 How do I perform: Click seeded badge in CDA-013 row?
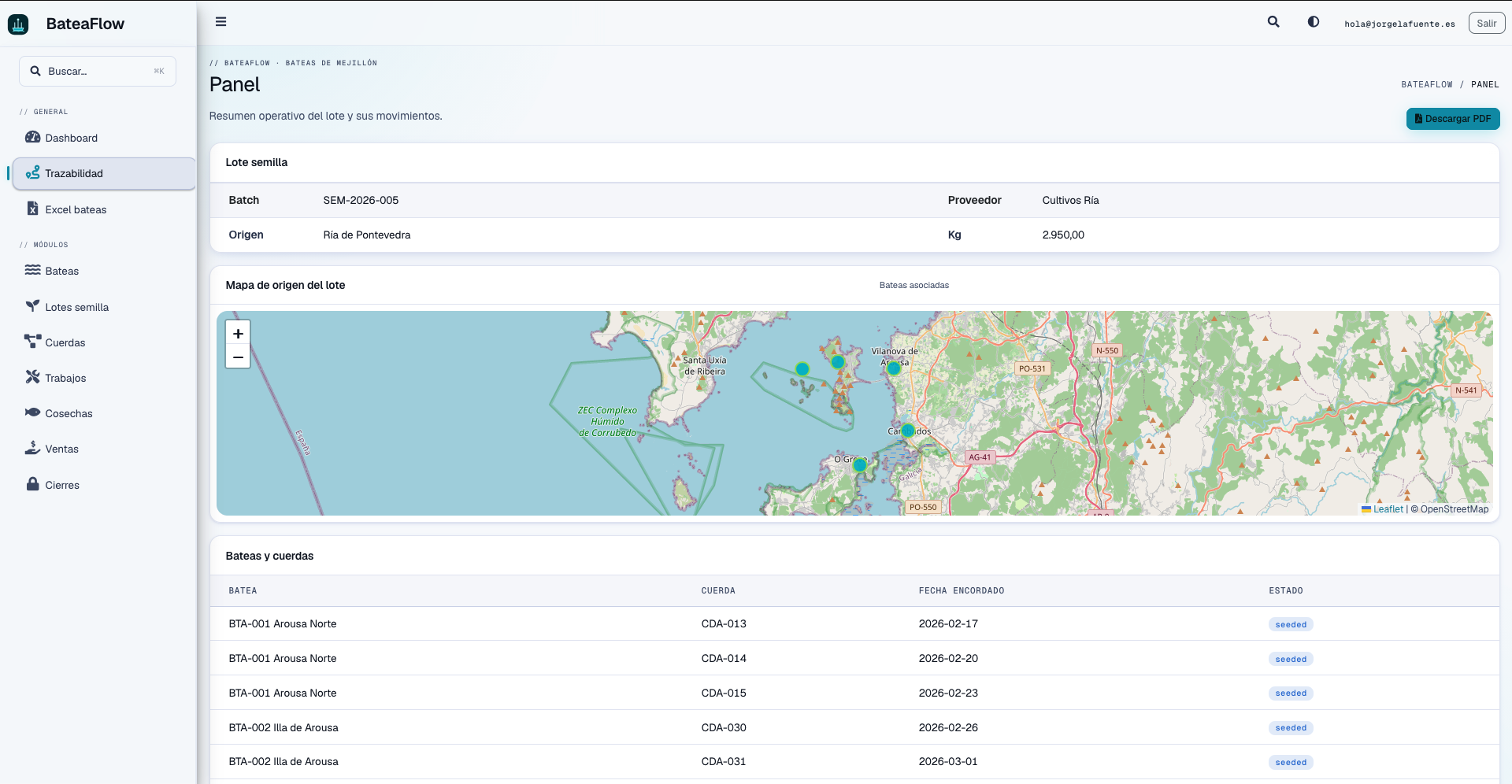1291,624
